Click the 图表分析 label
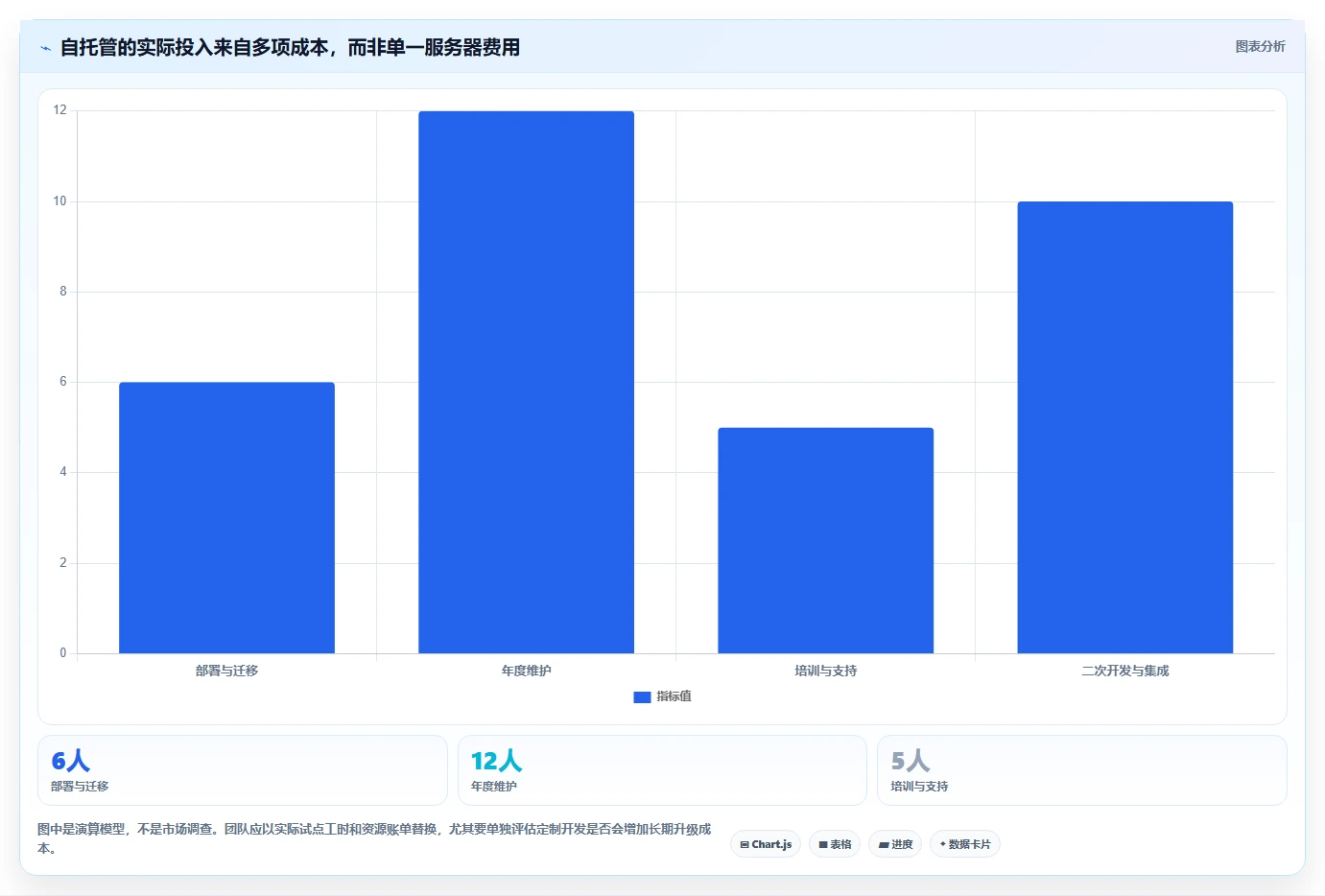 point(1260,46)
